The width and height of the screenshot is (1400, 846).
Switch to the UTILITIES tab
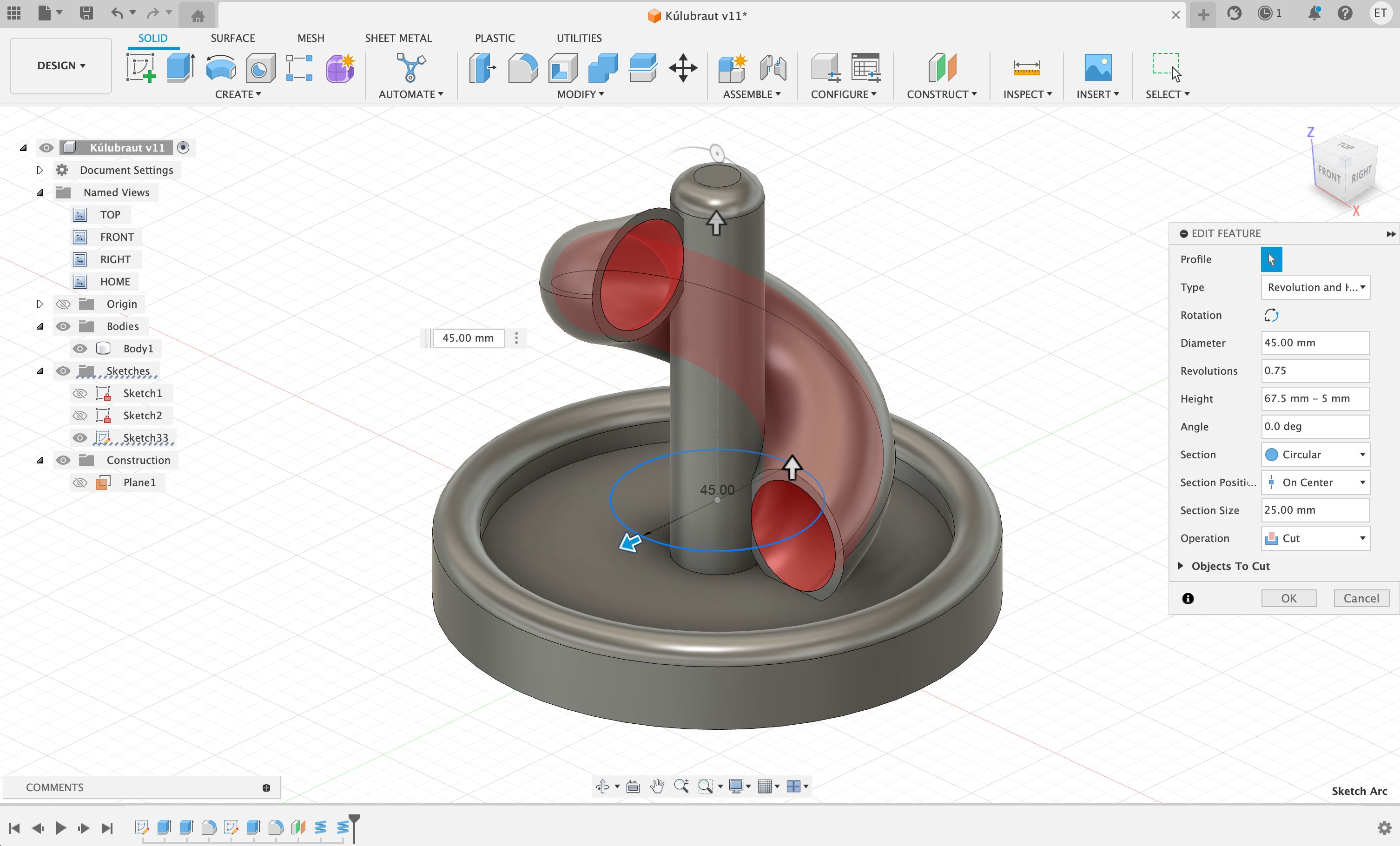[579, 38]
